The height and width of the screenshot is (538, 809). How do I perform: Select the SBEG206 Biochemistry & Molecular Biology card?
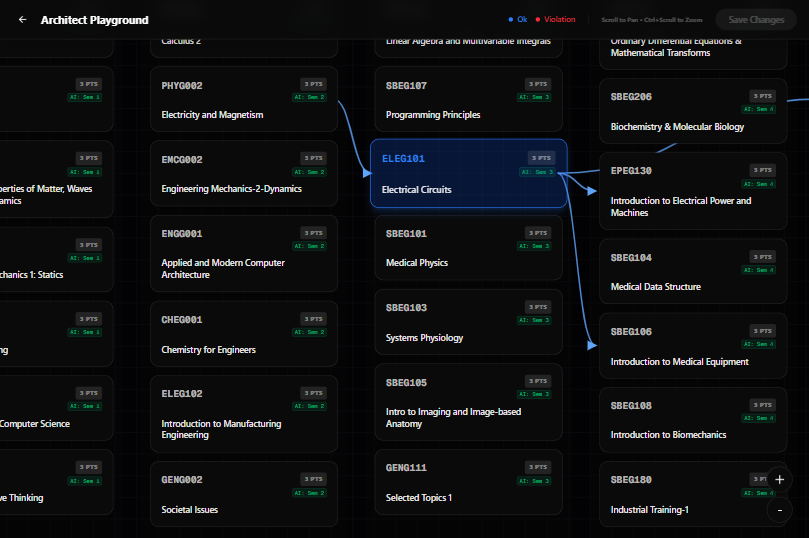pos(693,111)
